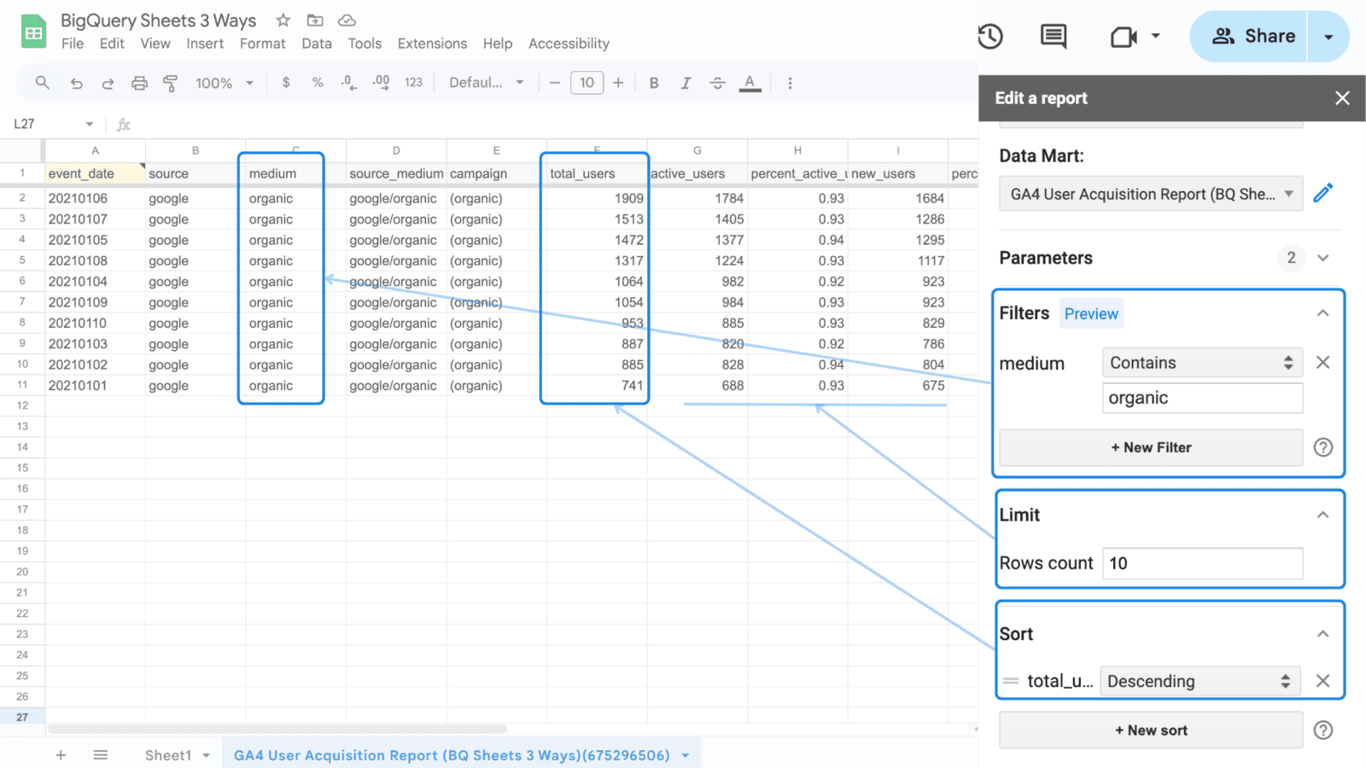Open the Data menu
The height and width of the screenshot is (768, 1366).
tap(316, 43)
